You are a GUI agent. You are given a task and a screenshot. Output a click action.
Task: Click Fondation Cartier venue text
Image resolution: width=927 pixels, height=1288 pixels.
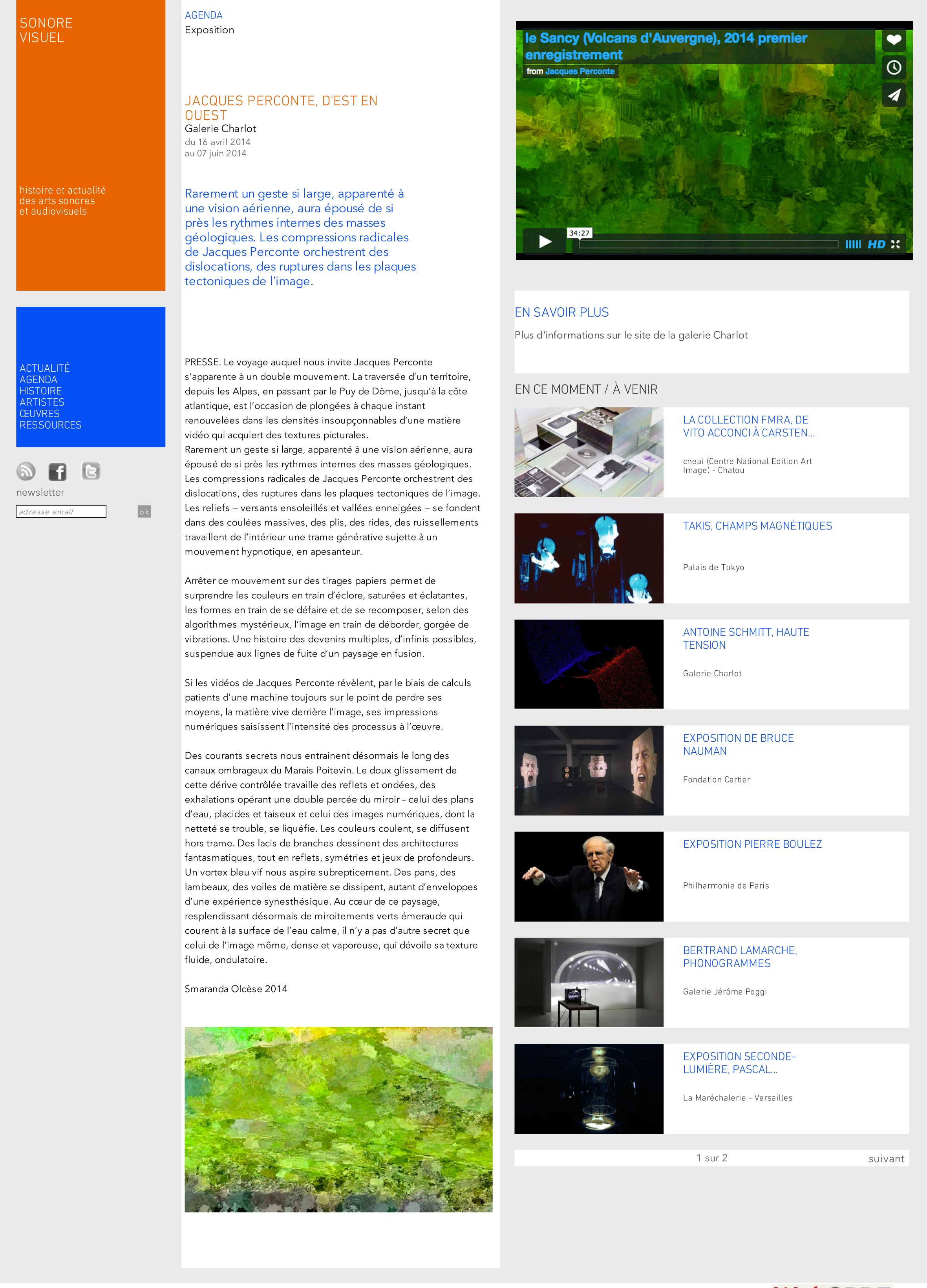coord(716,780)
